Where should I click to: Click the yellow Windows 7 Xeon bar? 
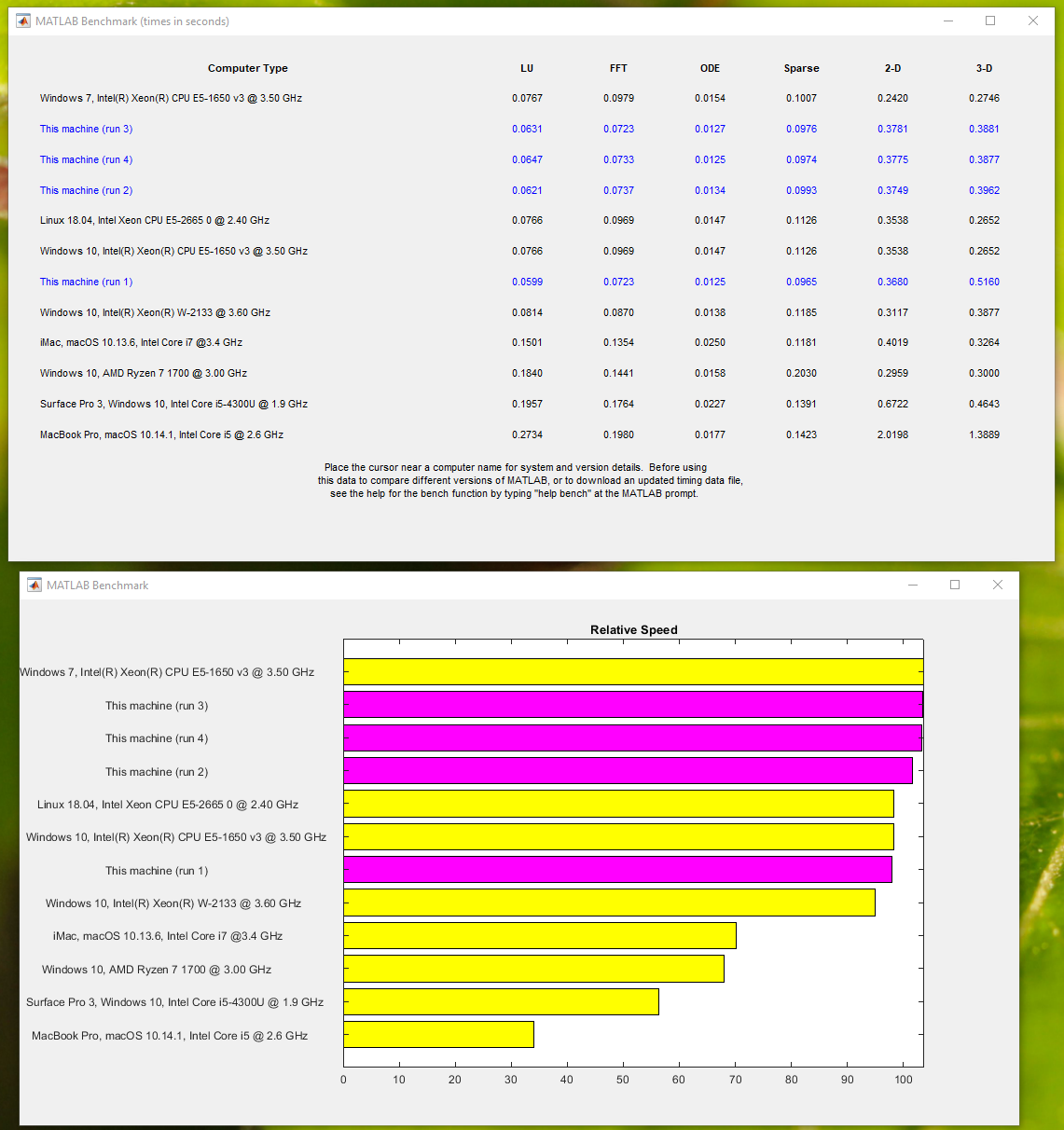point(633,671)
